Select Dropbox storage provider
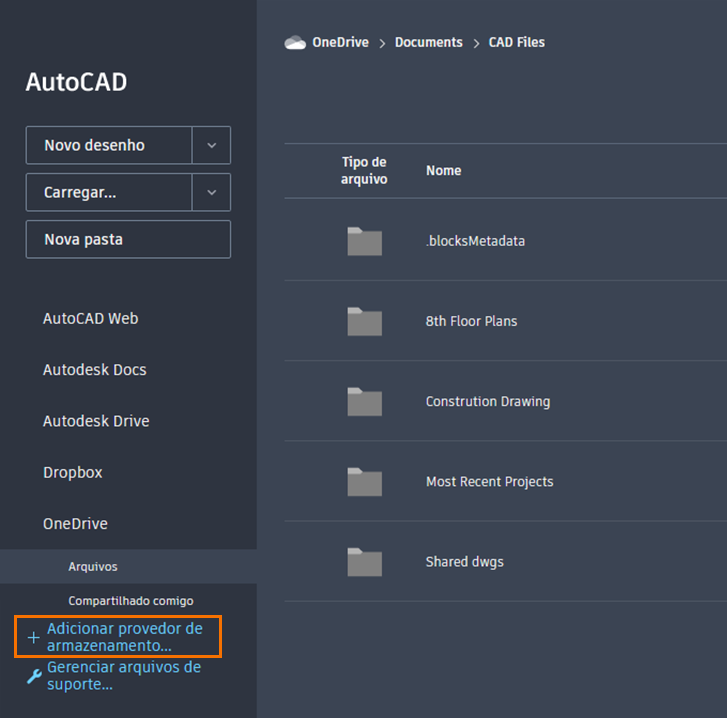 point(73,472)
